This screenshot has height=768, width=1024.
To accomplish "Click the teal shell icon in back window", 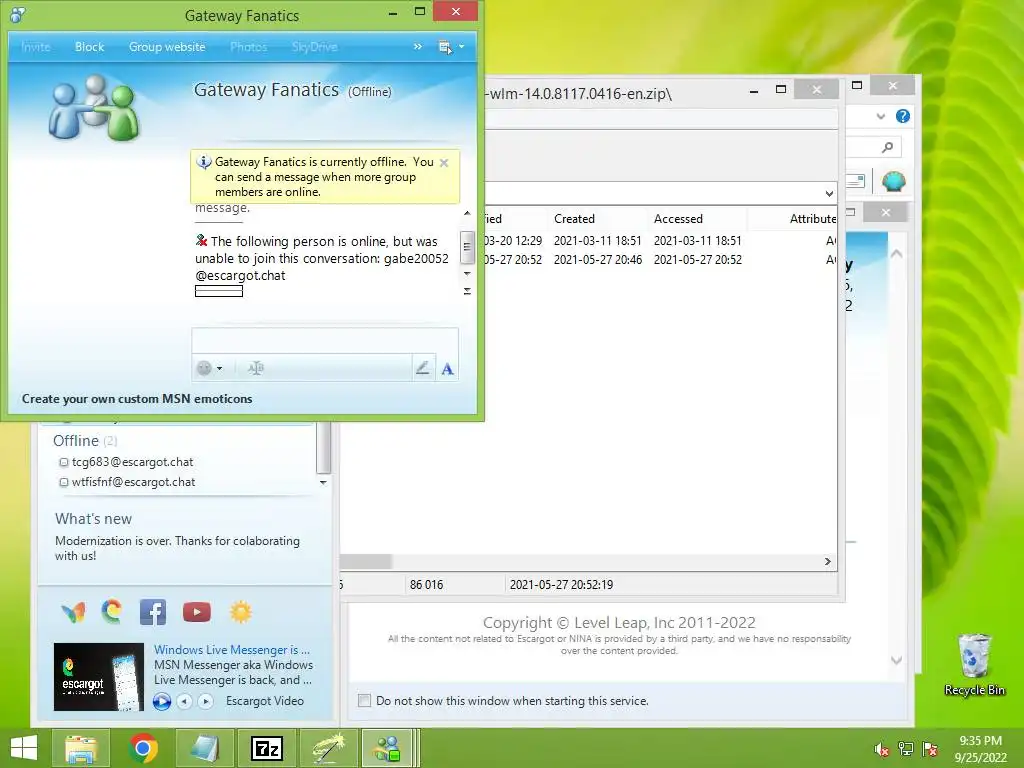I will (x=893, y=181).
